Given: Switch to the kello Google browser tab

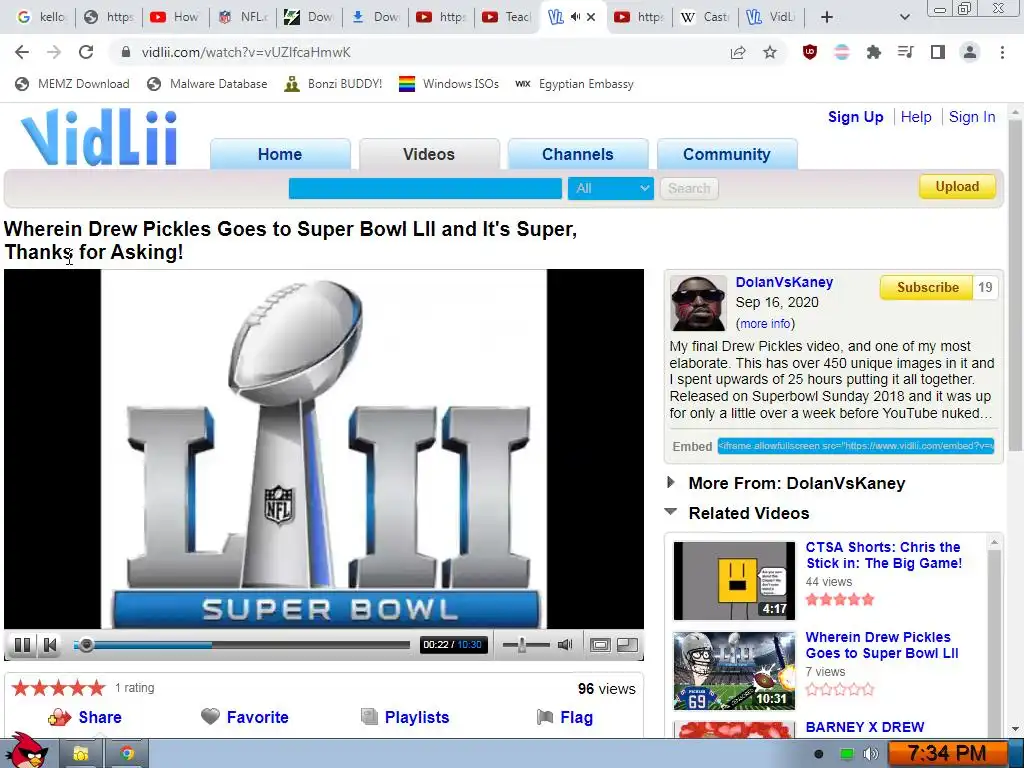Looking at the screenshot, I should [41, 17].
